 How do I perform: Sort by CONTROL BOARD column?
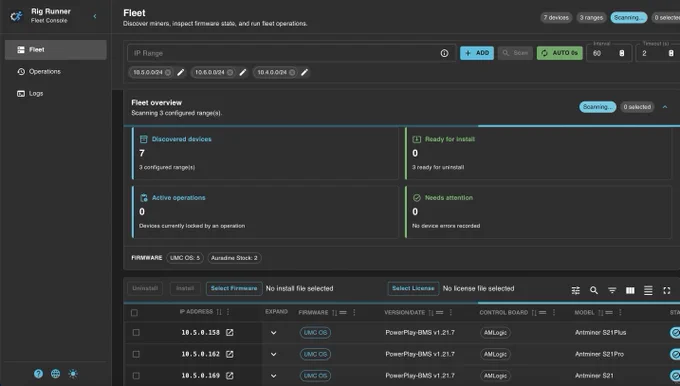tap(534, 312)
